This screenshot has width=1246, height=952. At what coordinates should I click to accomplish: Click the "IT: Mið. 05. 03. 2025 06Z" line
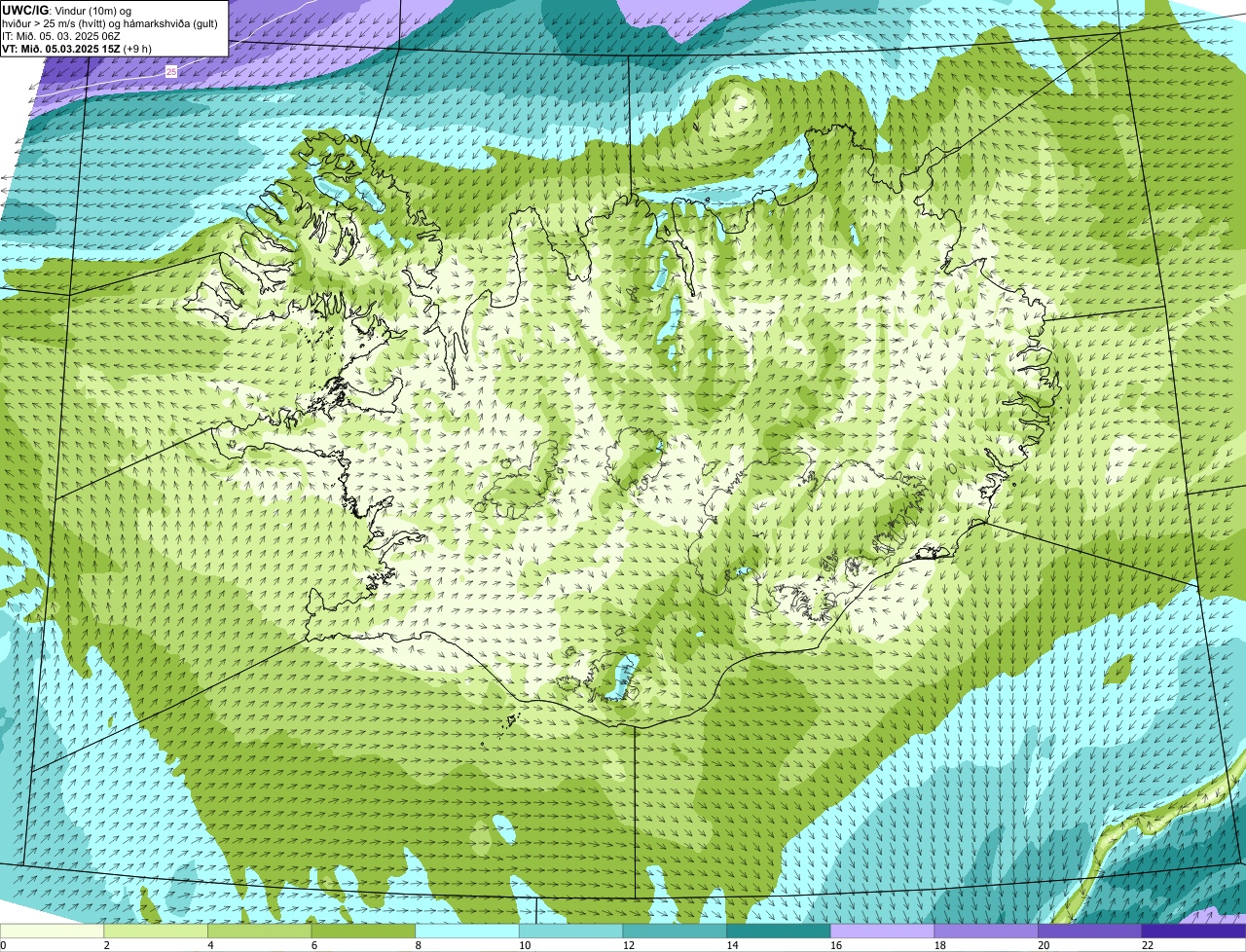[61, 36]
